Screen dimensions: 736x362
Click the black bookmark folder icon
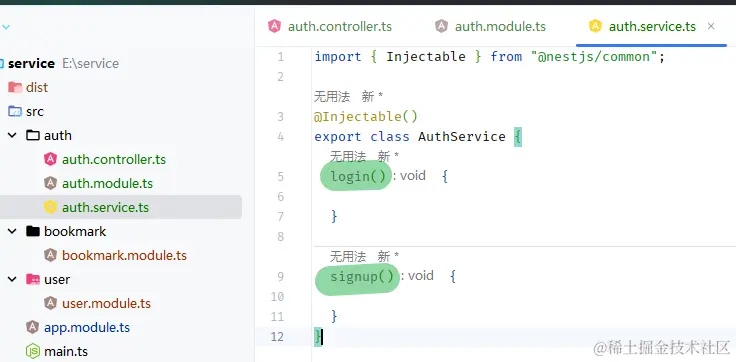point(33,231)
